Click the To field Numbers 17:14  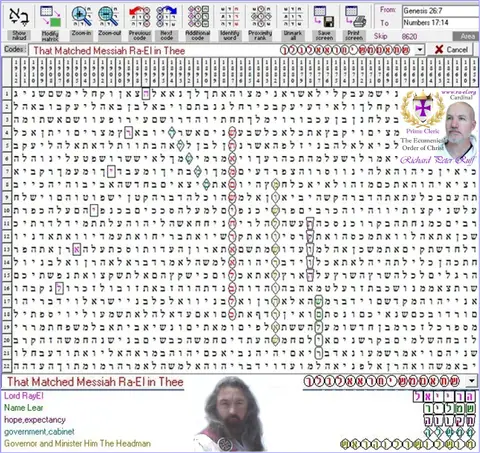pyautogui.click(x=440, y=23)
